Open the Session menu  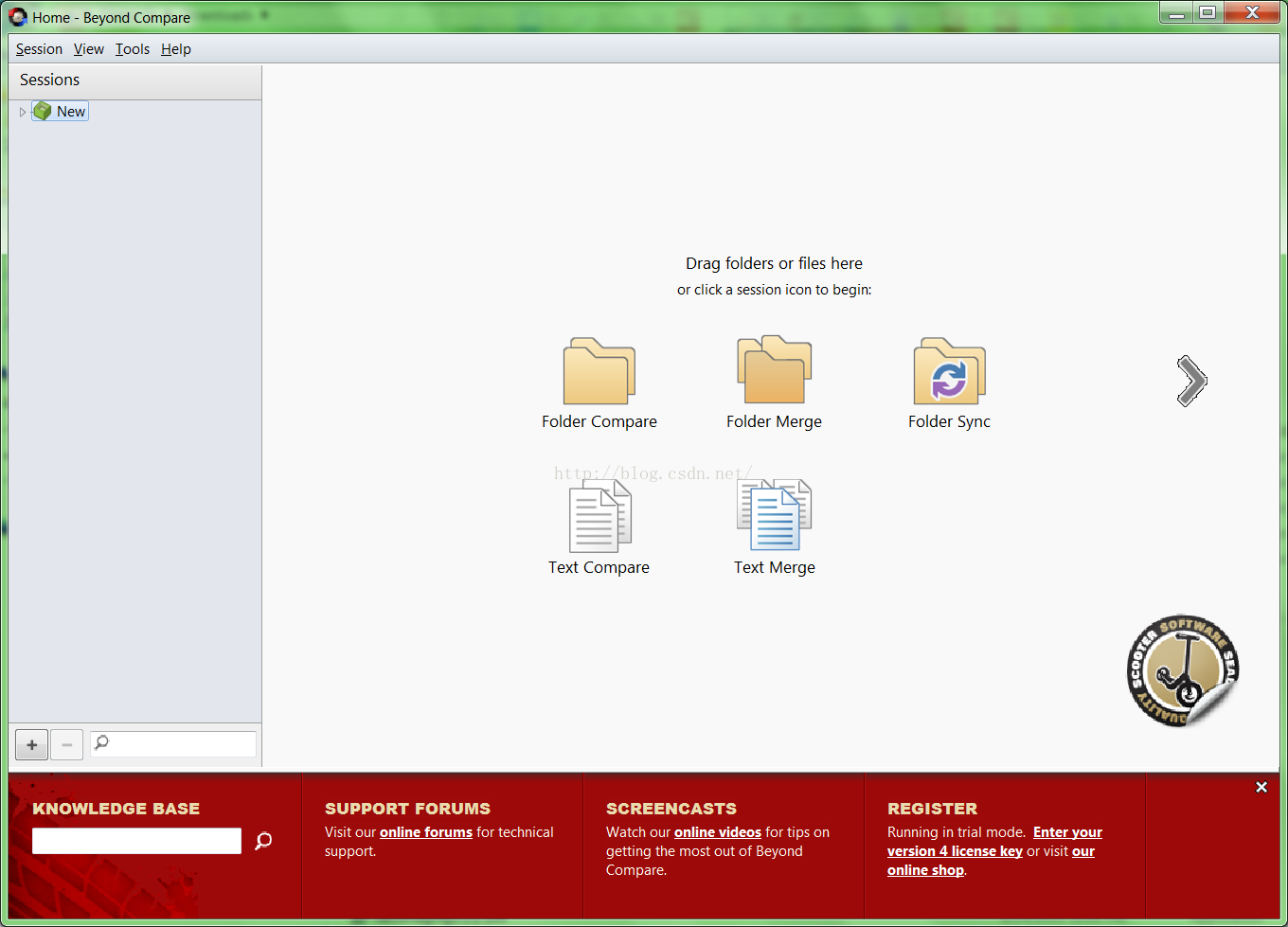tap(39, 49)
